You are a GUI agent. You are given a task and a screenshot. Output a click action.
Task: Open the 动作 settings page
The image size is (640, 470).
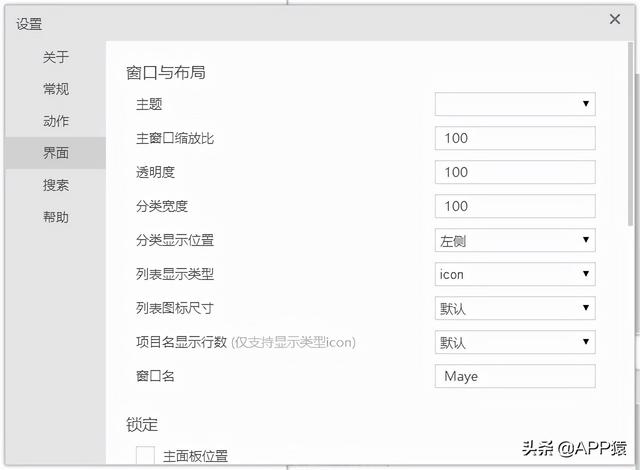56,121
